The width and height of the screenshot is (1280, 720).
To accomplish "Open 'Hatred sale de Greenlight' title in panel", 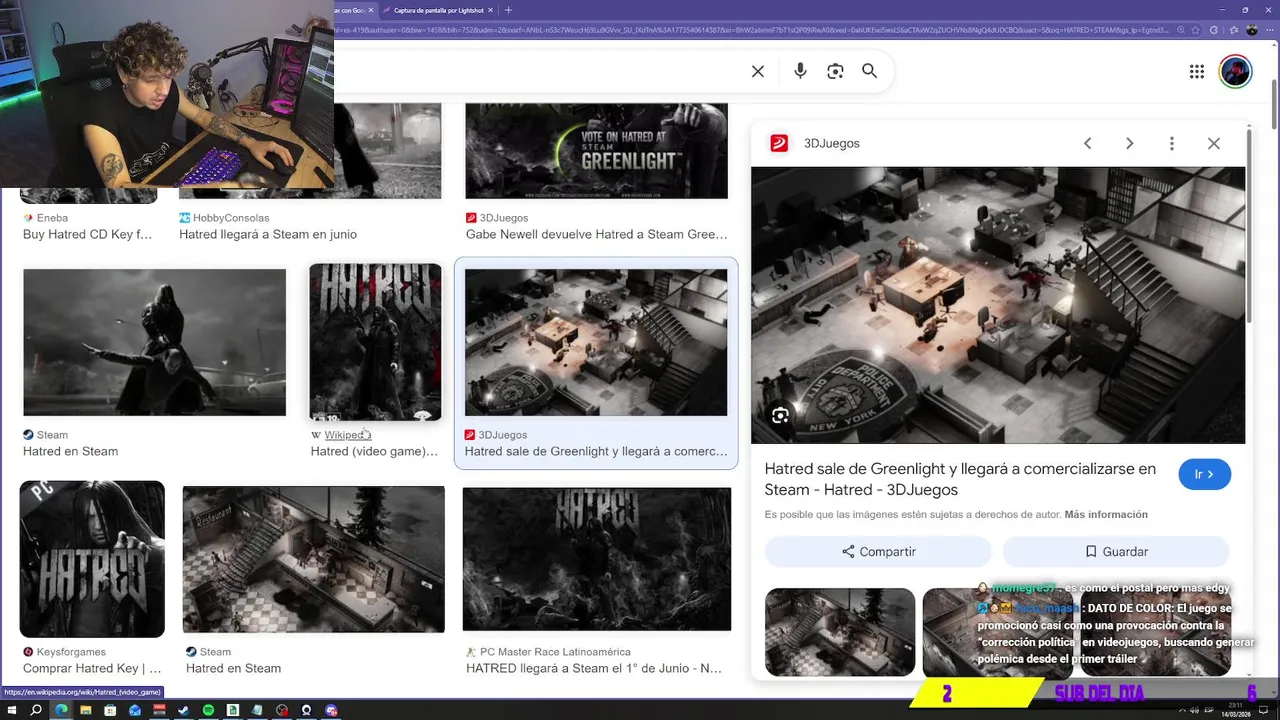I will pos(960,479).
